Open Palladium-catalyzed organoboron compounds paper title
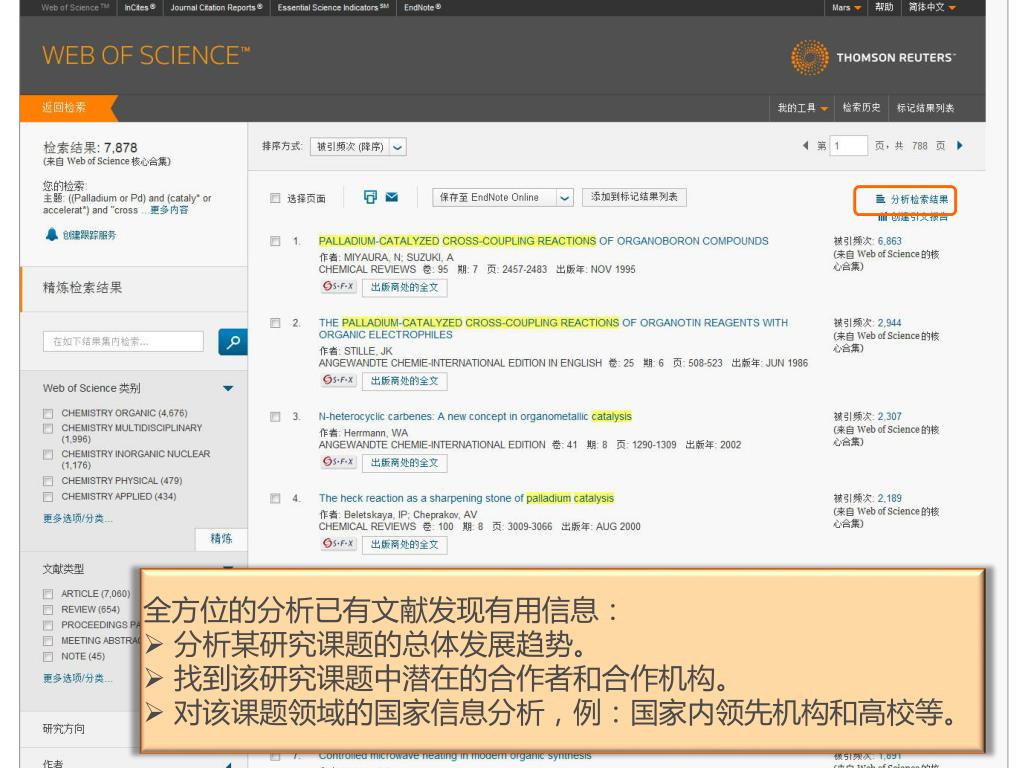The image size is (1024, 768). (543, 241)
